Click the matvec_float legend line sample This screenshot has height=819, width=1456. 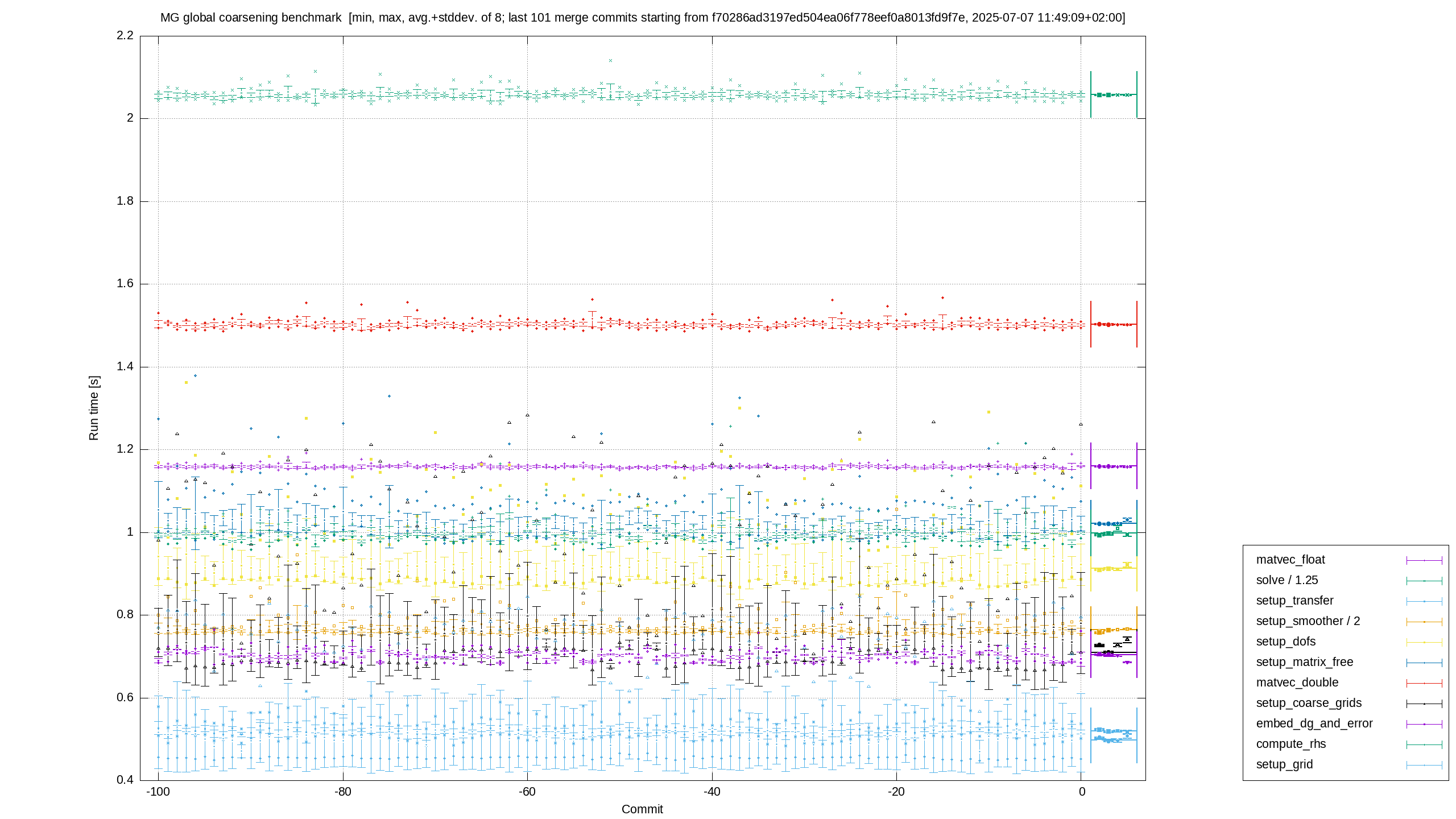pos(1424,560)
